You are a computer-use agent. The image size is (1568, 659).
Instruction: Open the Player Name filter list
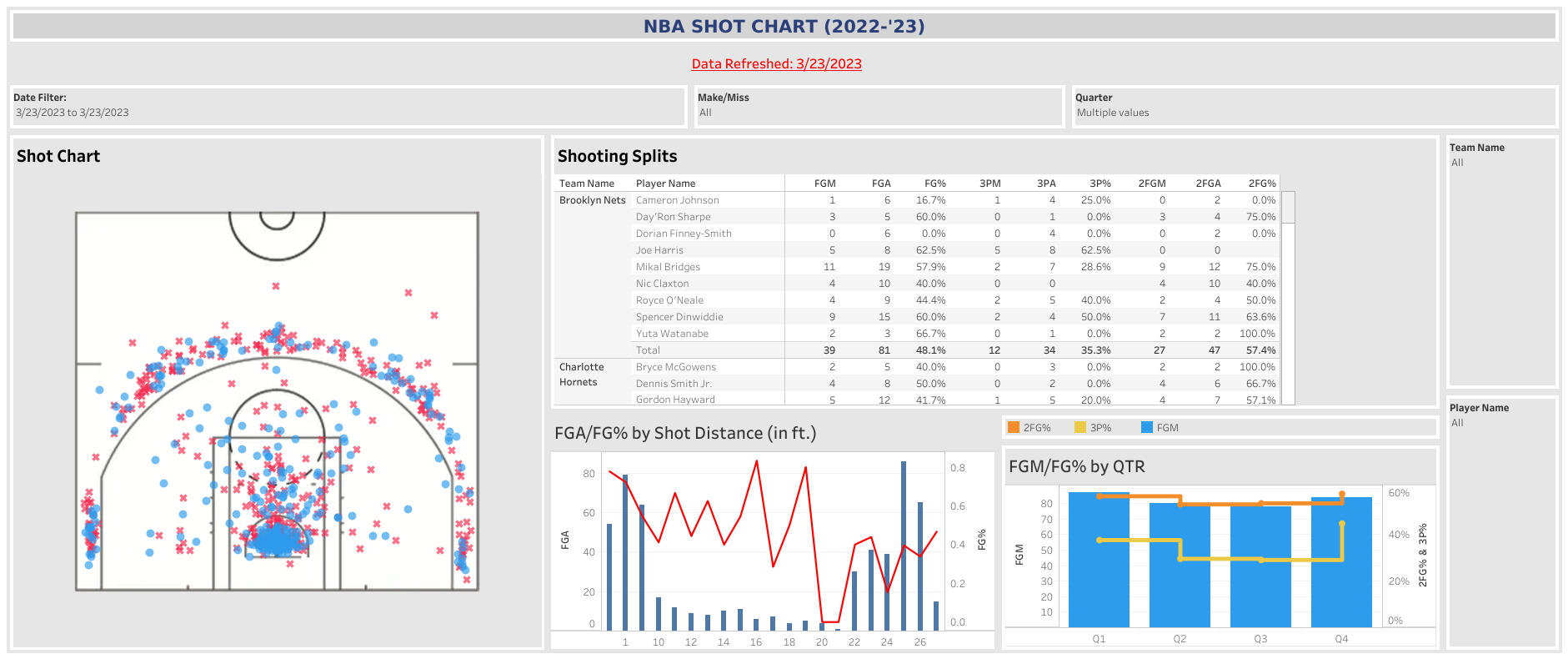tap(1501, 423)
